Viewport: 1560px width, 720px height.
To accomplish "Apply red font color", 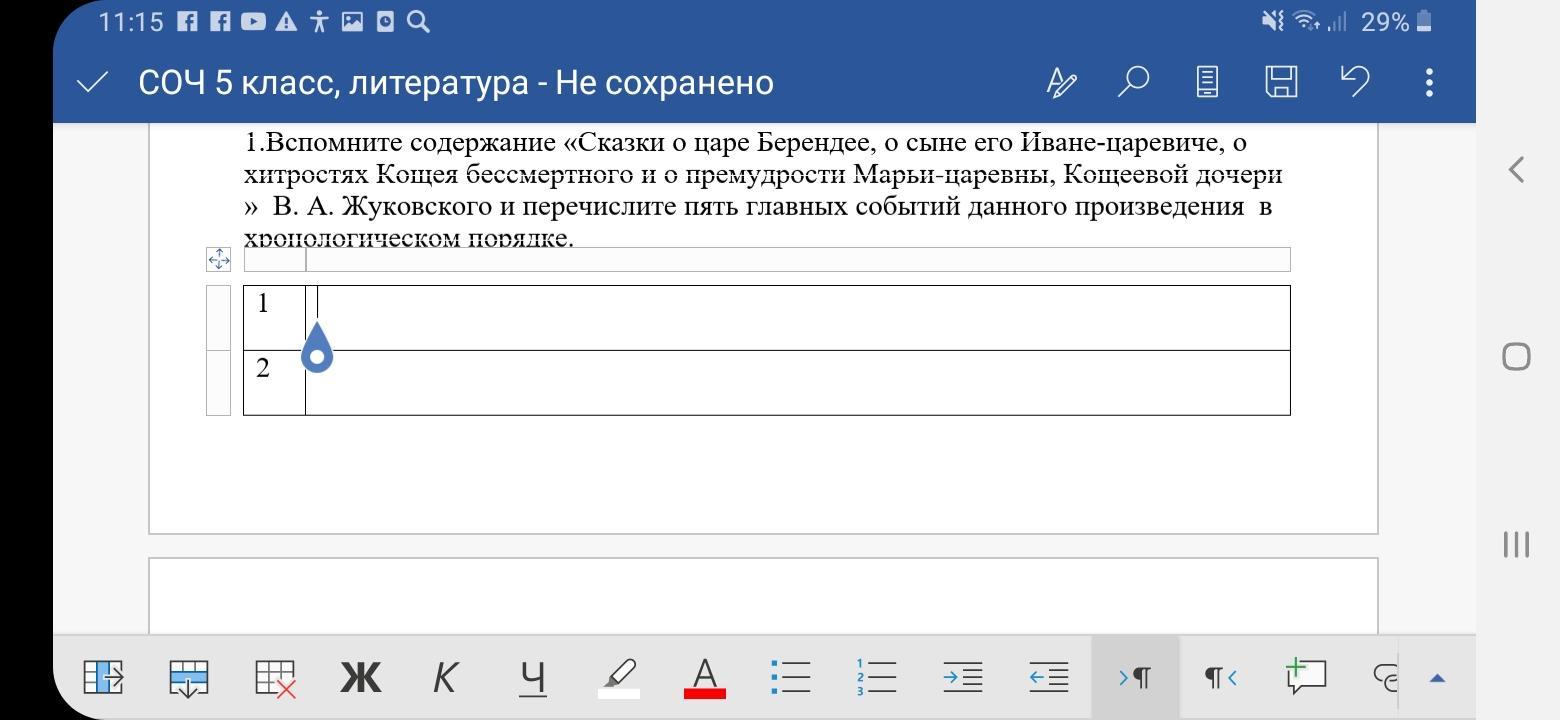I will click(705, 677).
